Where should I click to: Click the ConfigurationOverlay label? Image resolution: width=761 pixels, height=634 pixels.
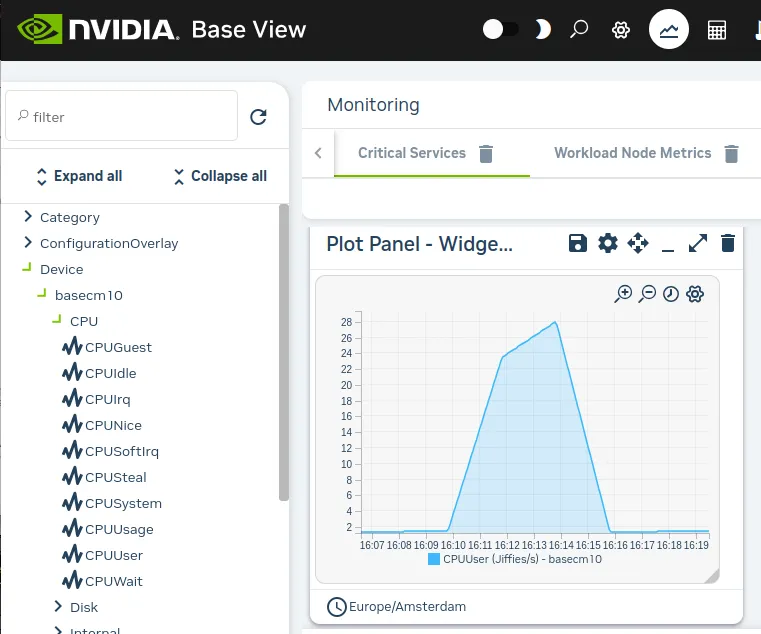coord(109,244)
